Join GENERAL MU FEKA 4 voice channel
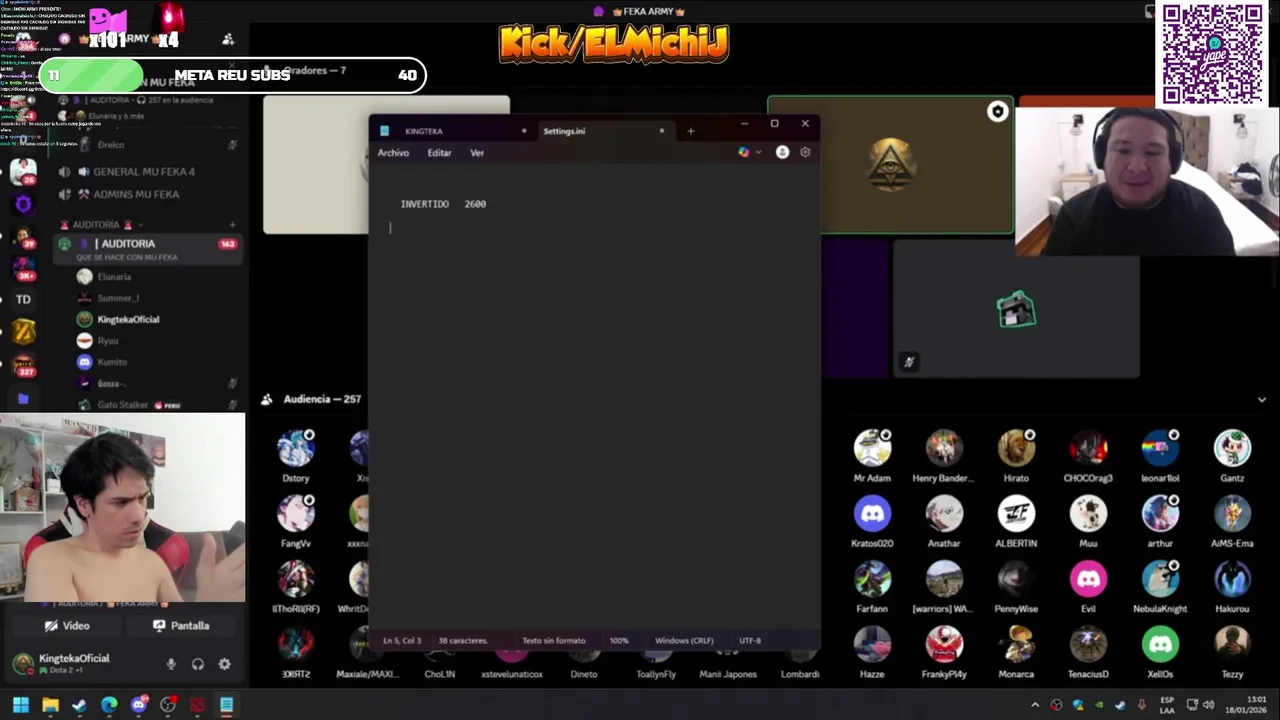Image resolution: width=1280 pixels, height=720 pixels. (x=145, y=172)
